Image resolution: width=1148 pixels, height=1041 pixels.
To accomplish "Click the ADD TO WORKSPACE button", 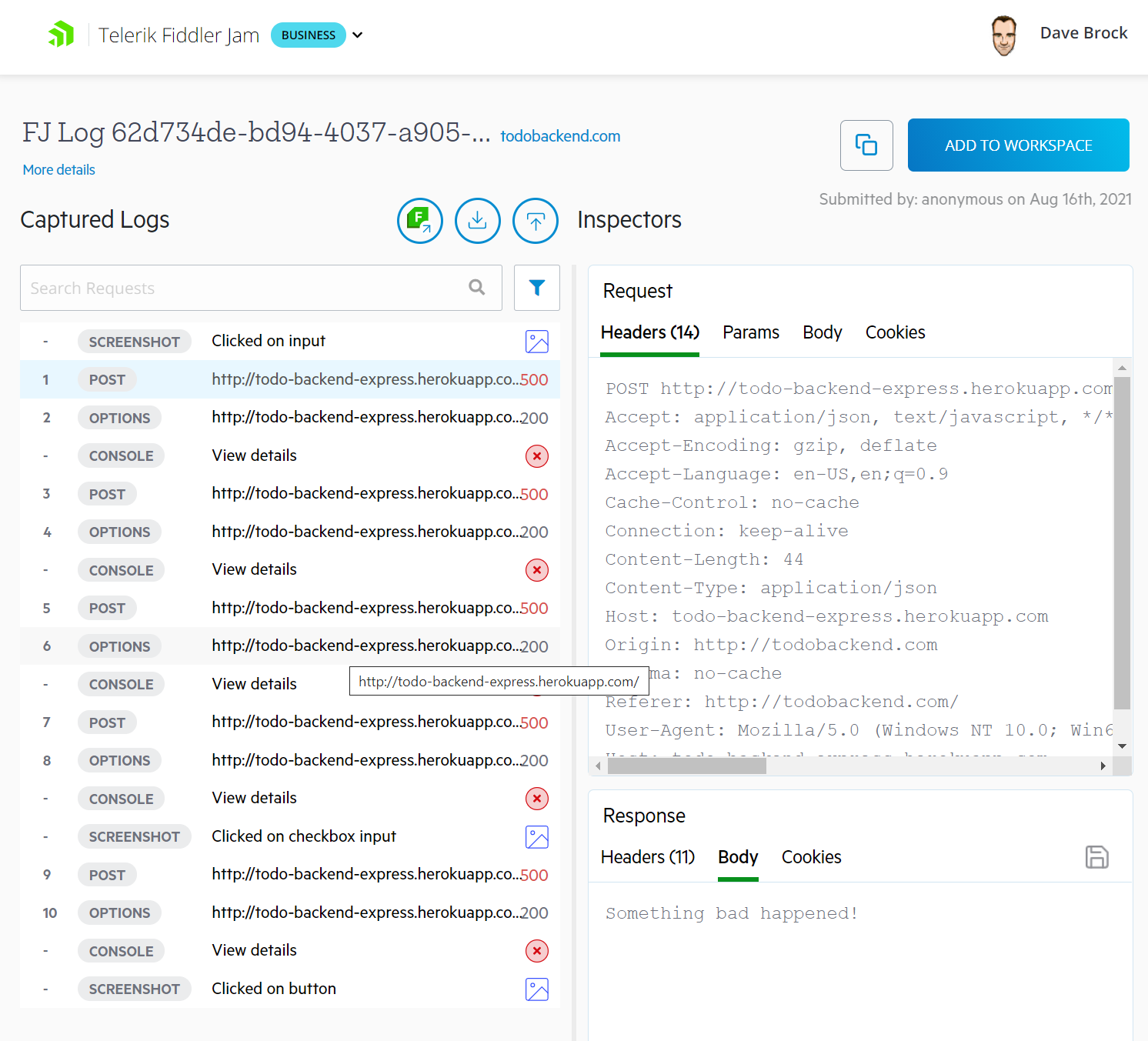I will [1019, 145].
